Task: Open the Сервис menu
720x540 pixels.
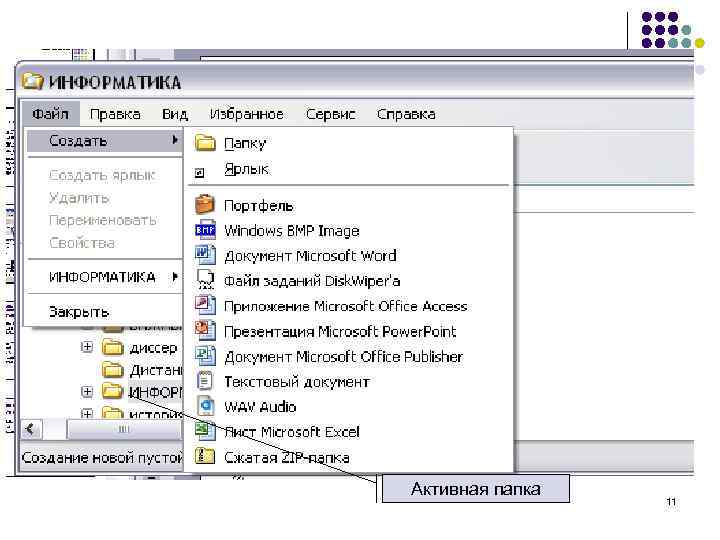Action: click(x=331, y=114)
